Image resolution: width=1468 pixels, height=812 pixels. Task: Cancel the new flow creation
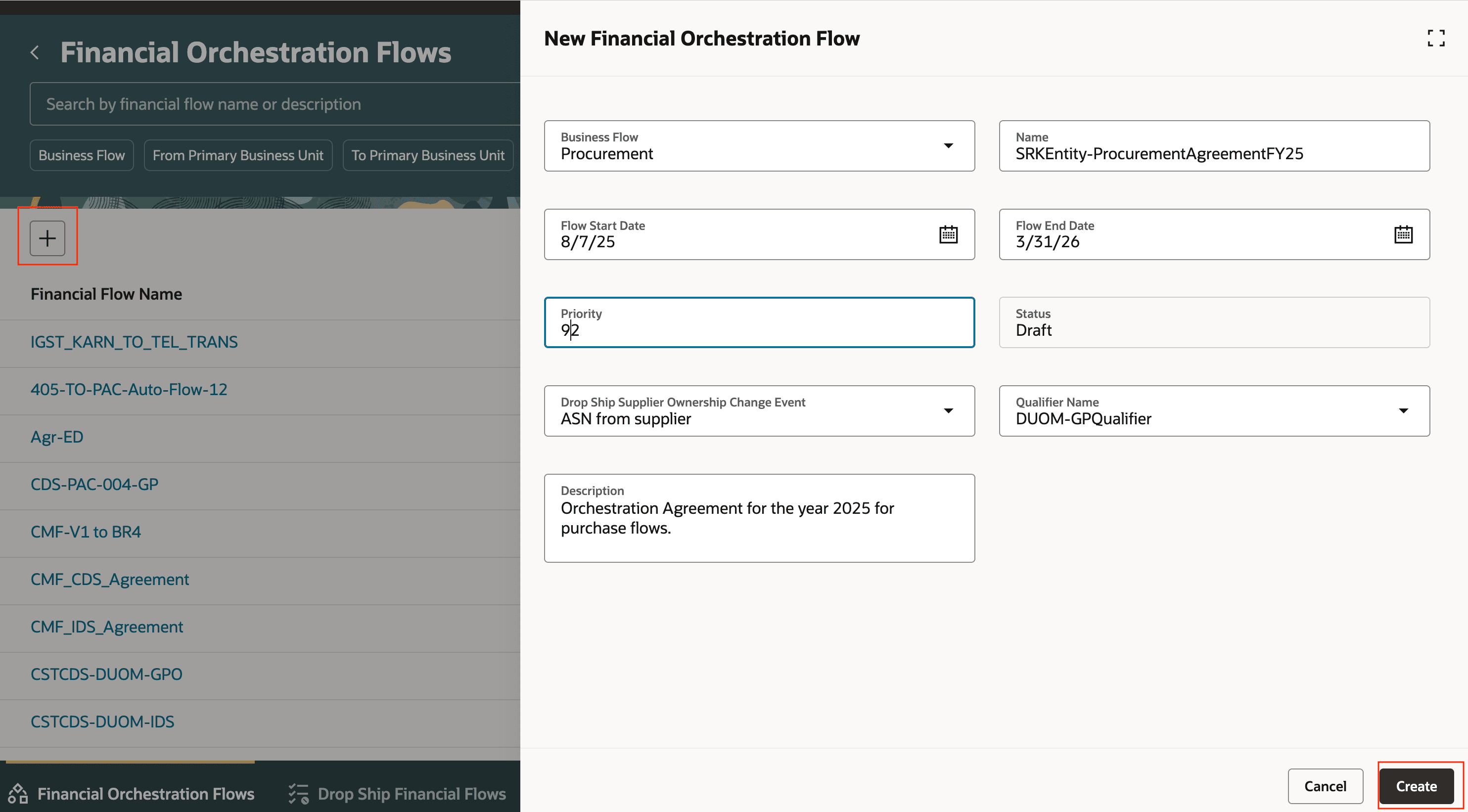1325,786
